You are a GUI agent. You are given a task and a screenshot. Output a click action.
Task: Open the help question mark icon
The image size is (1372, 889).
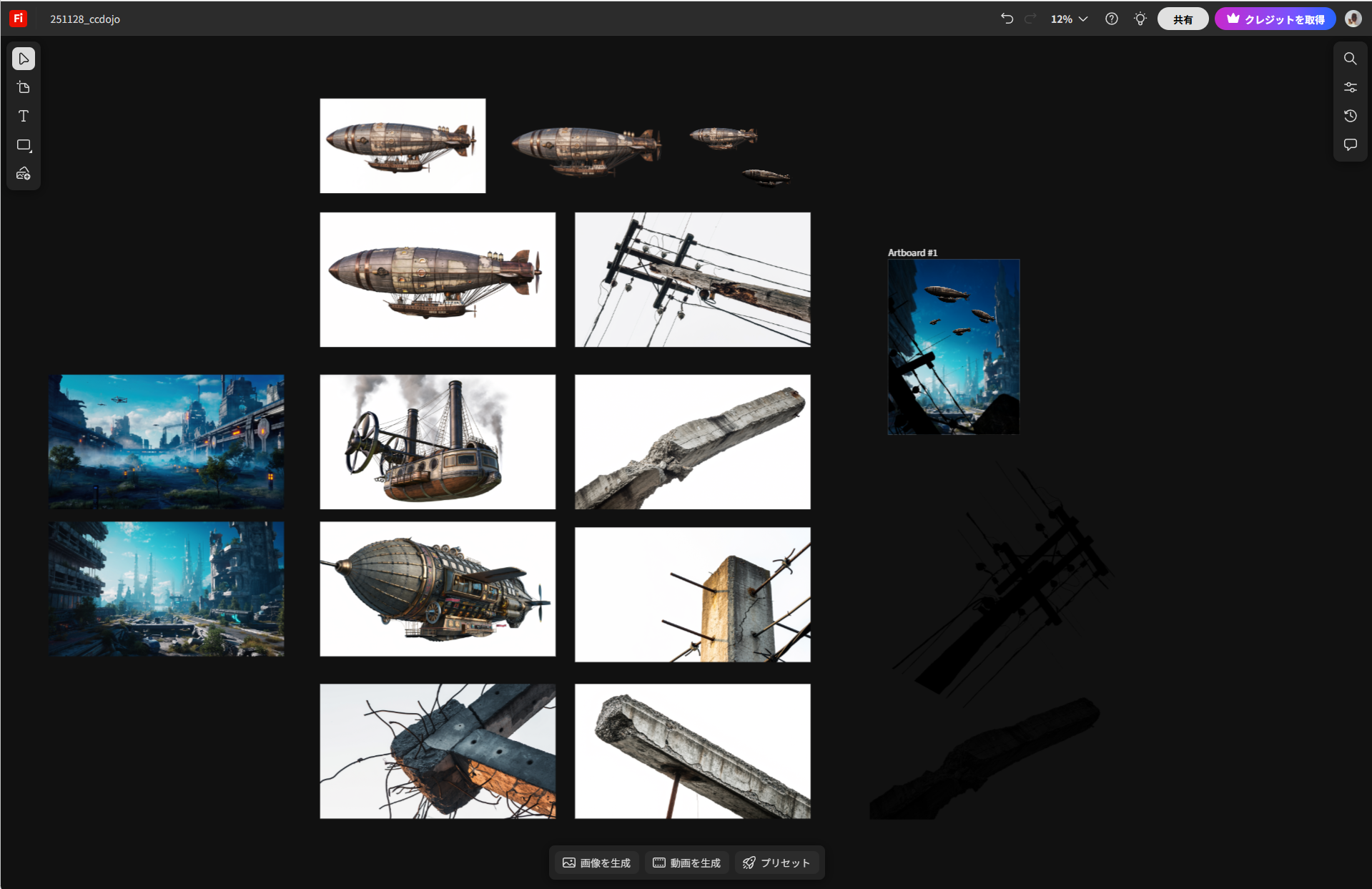(1111, 19)
